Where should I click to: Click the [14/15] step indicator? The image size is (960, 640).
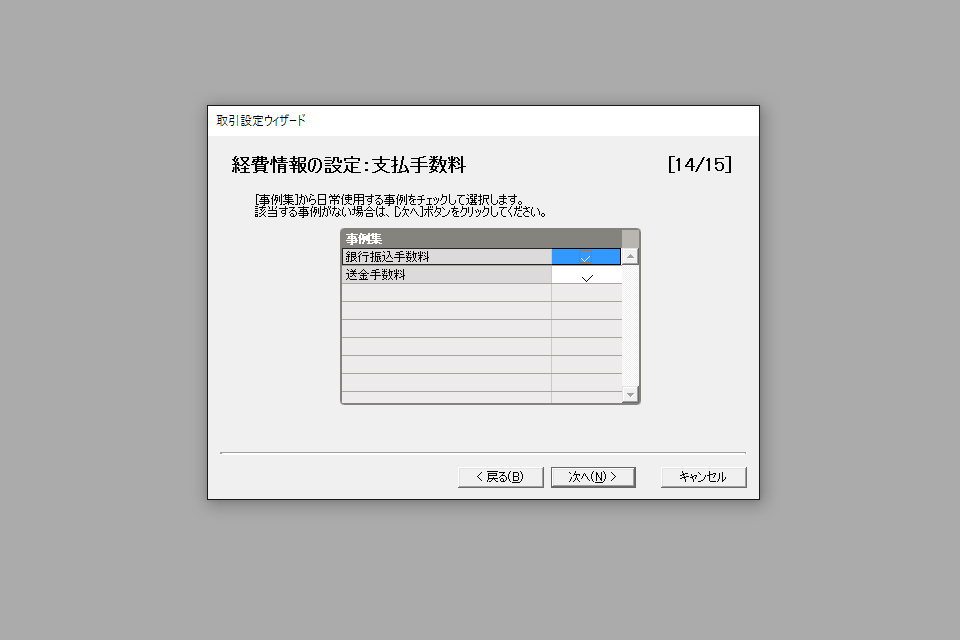tap(700, 164)
